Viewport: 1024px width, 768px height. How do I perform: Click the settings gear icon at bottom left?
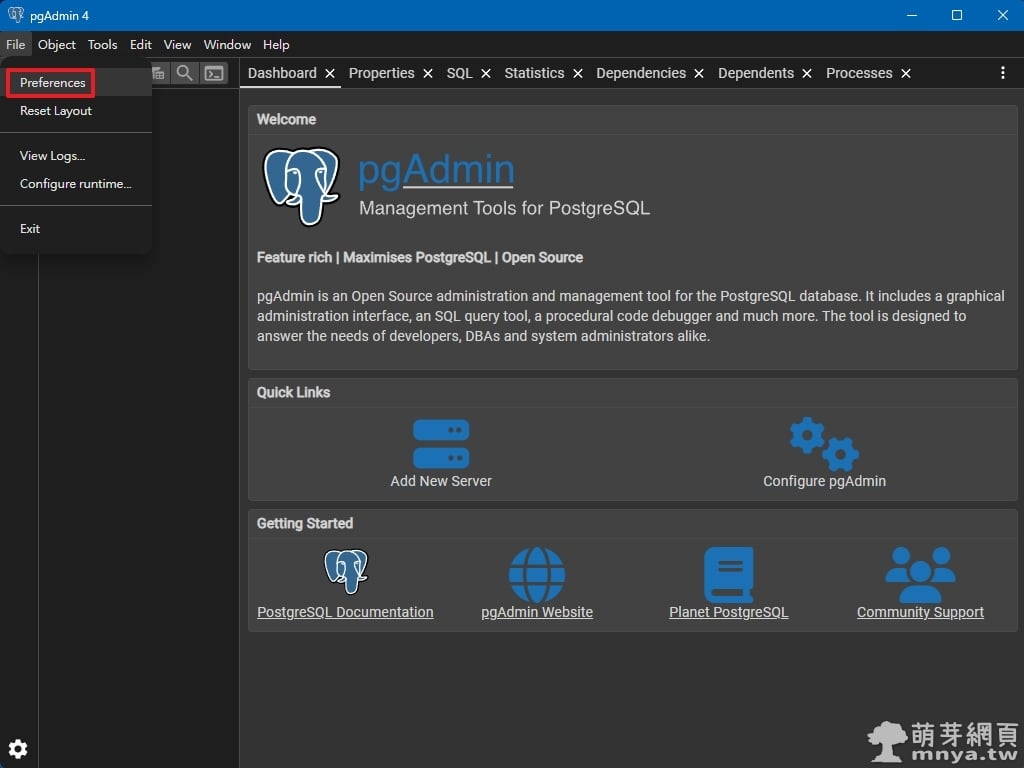click(18, 748)
